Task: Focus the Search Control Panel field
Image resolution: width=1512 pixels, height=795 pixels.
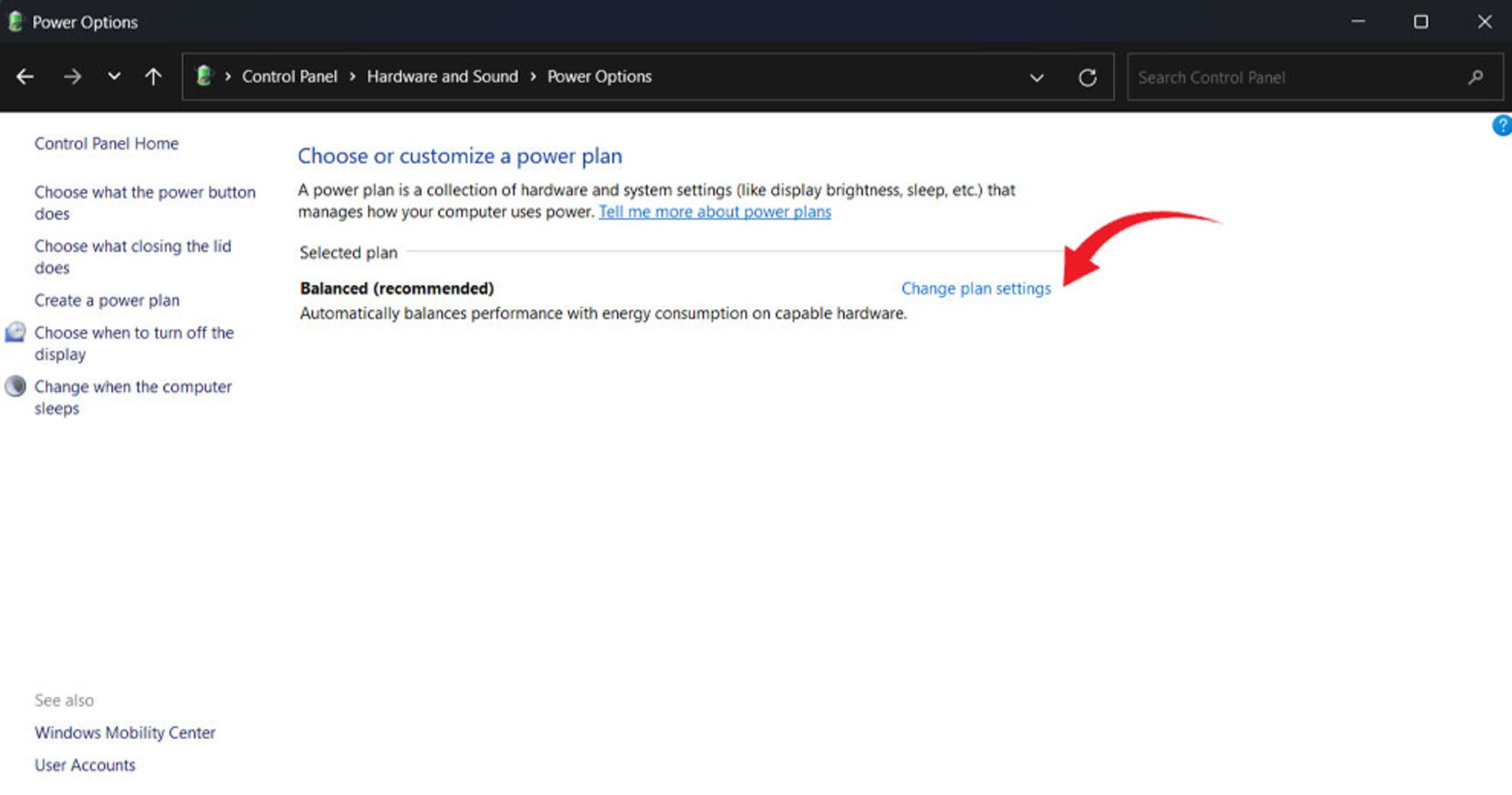Action: pyautogui.click(x=1314, y=77)
